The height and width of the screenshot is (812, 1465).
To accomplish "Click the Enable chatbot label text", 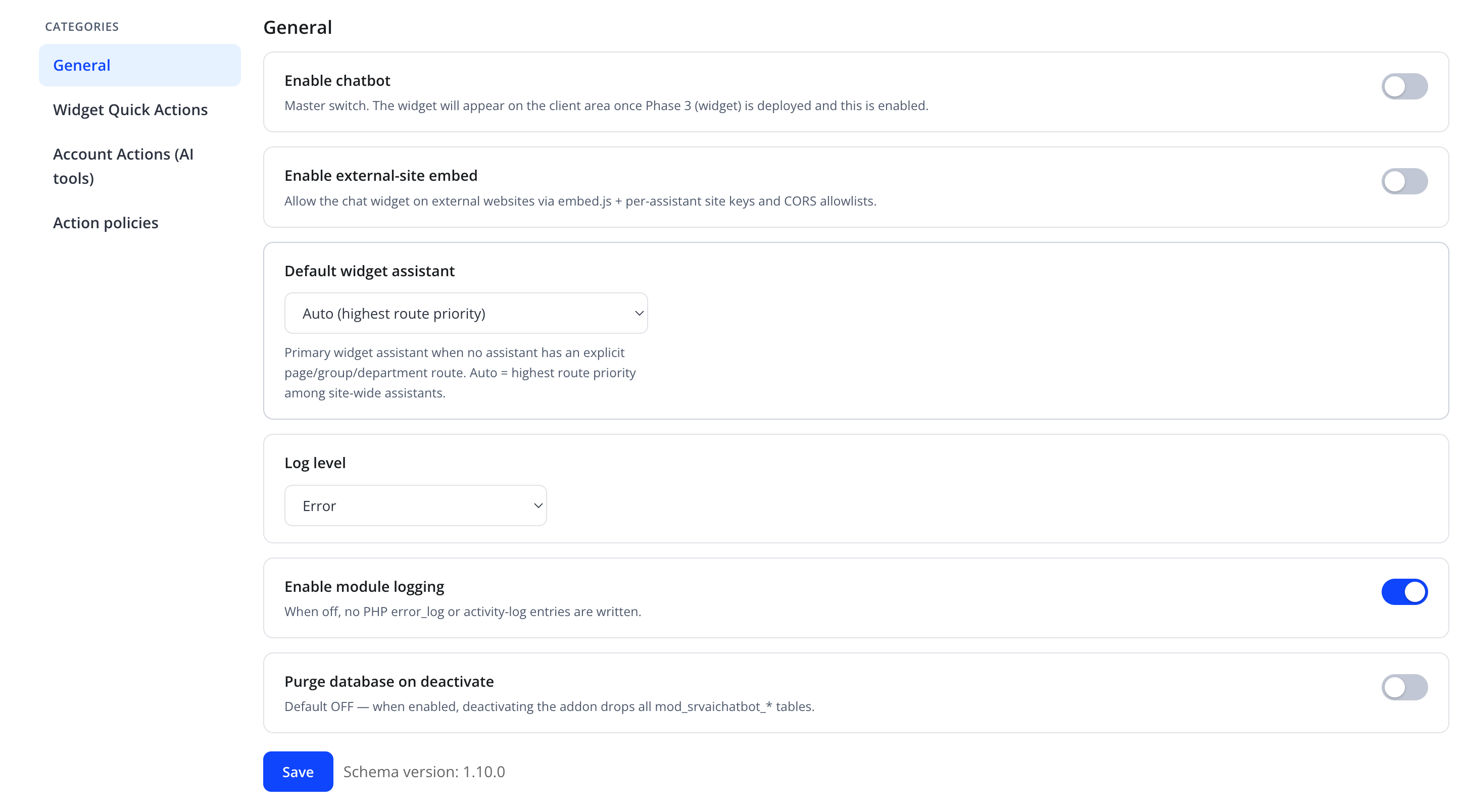I will click(337, 81).
